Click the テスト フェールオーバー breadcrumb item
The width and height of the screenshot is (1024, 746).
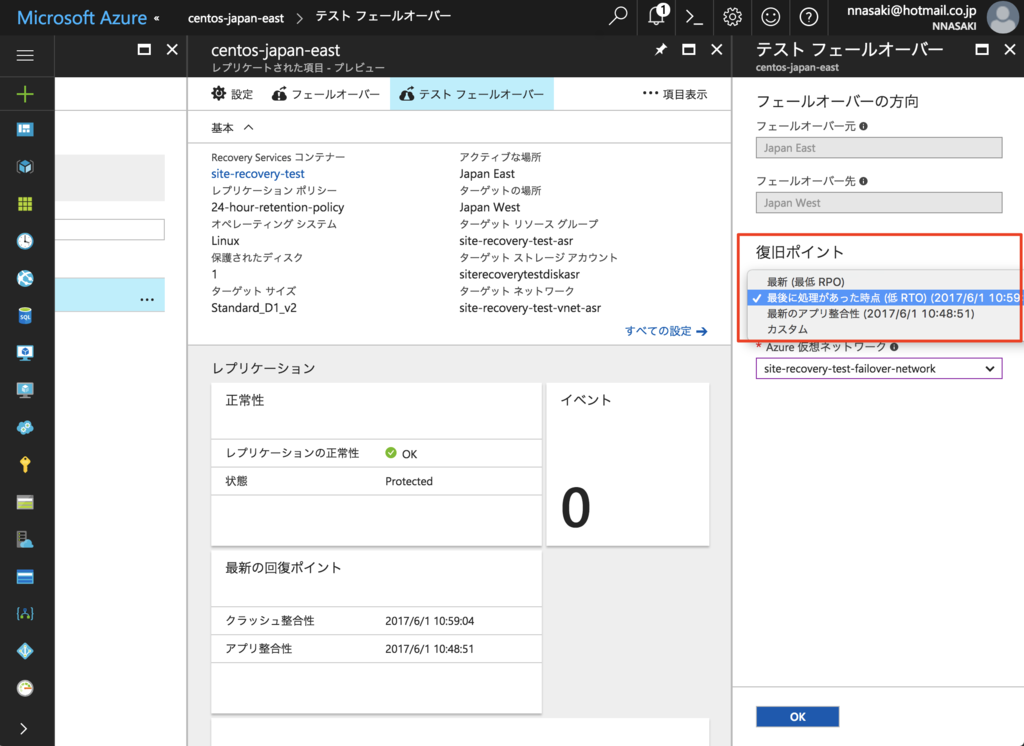383,16
